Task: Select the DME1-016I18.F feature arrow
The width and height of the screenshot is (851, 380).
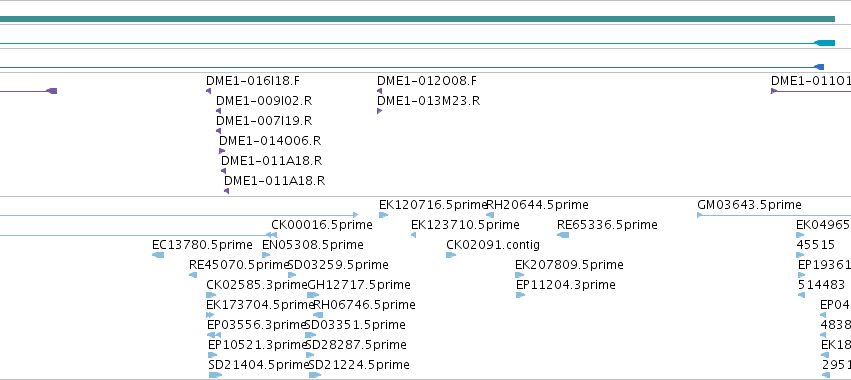Action: point(208,91)
